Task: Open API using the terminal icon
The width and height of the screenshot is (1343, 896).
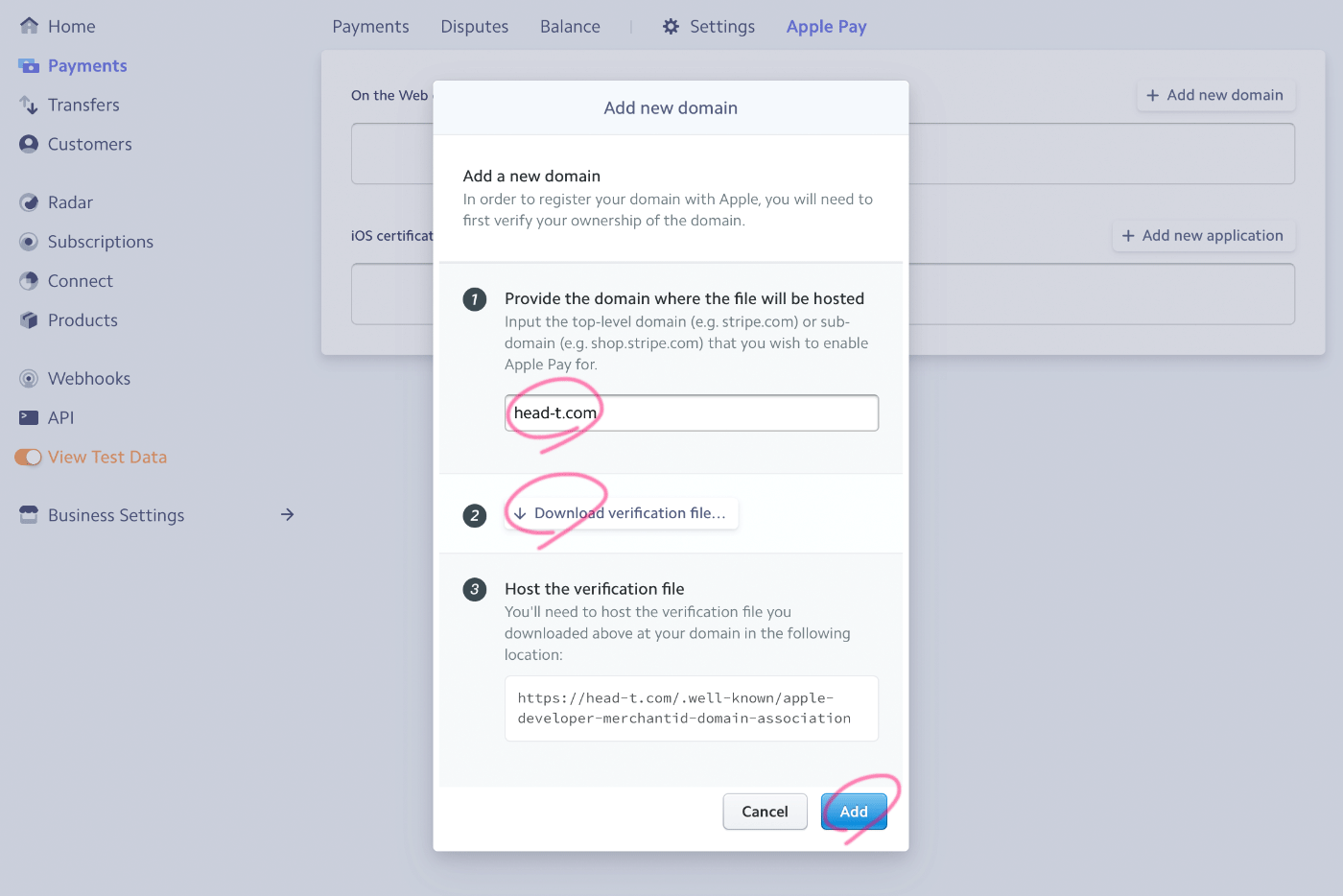Action: coord(29,417)
